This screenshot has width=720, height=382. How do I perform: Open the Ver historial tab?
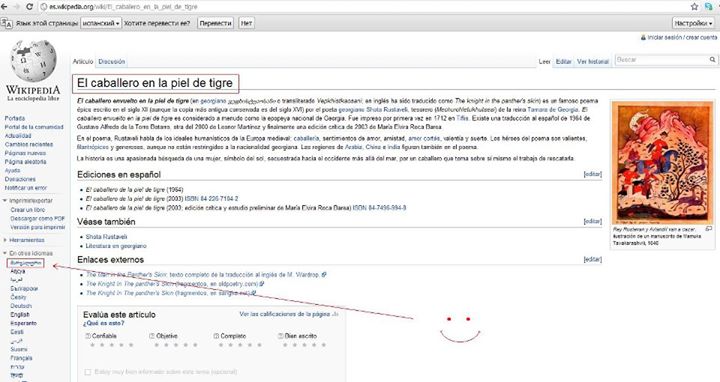[x=593, y=62]
